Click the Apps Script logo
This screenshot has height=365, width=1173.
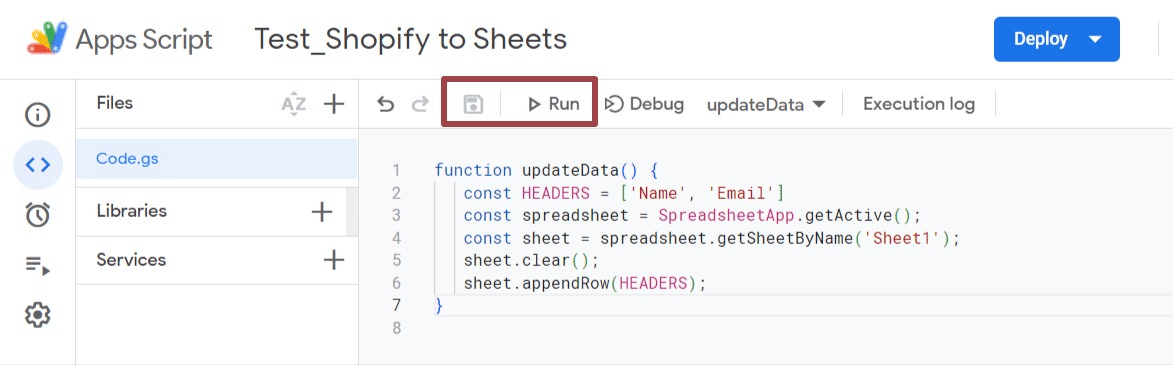pos(120,40)
